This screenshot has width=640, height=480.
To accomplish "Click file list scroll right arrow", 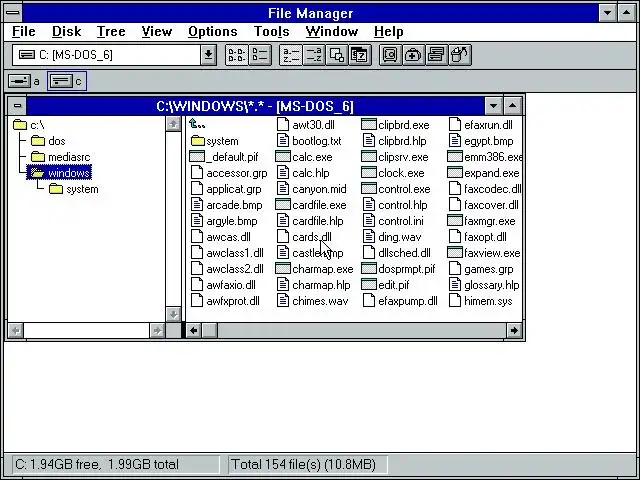I will point(514,330).
